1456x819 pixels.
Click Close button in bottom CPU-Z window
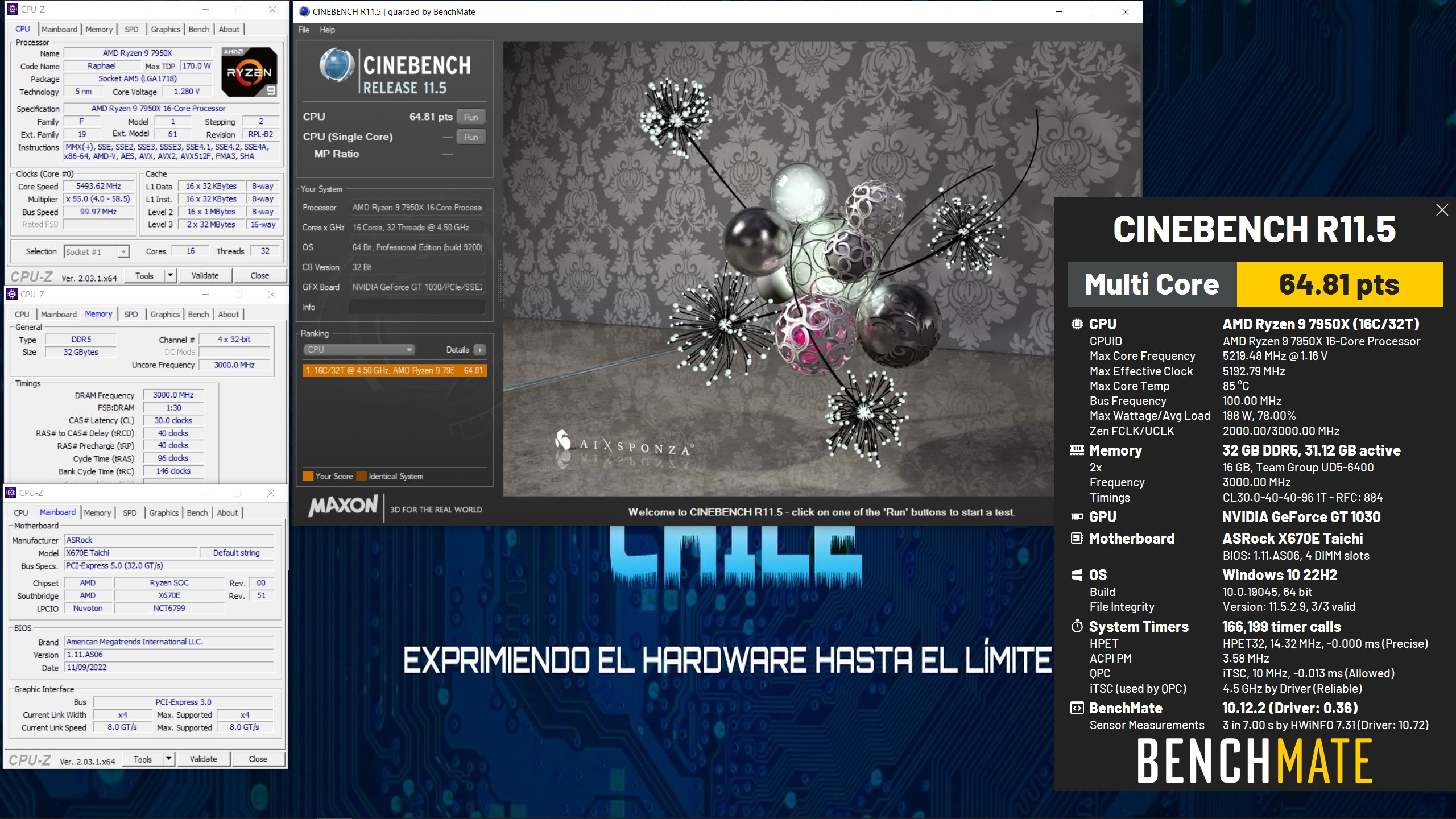tap(258, 759)
